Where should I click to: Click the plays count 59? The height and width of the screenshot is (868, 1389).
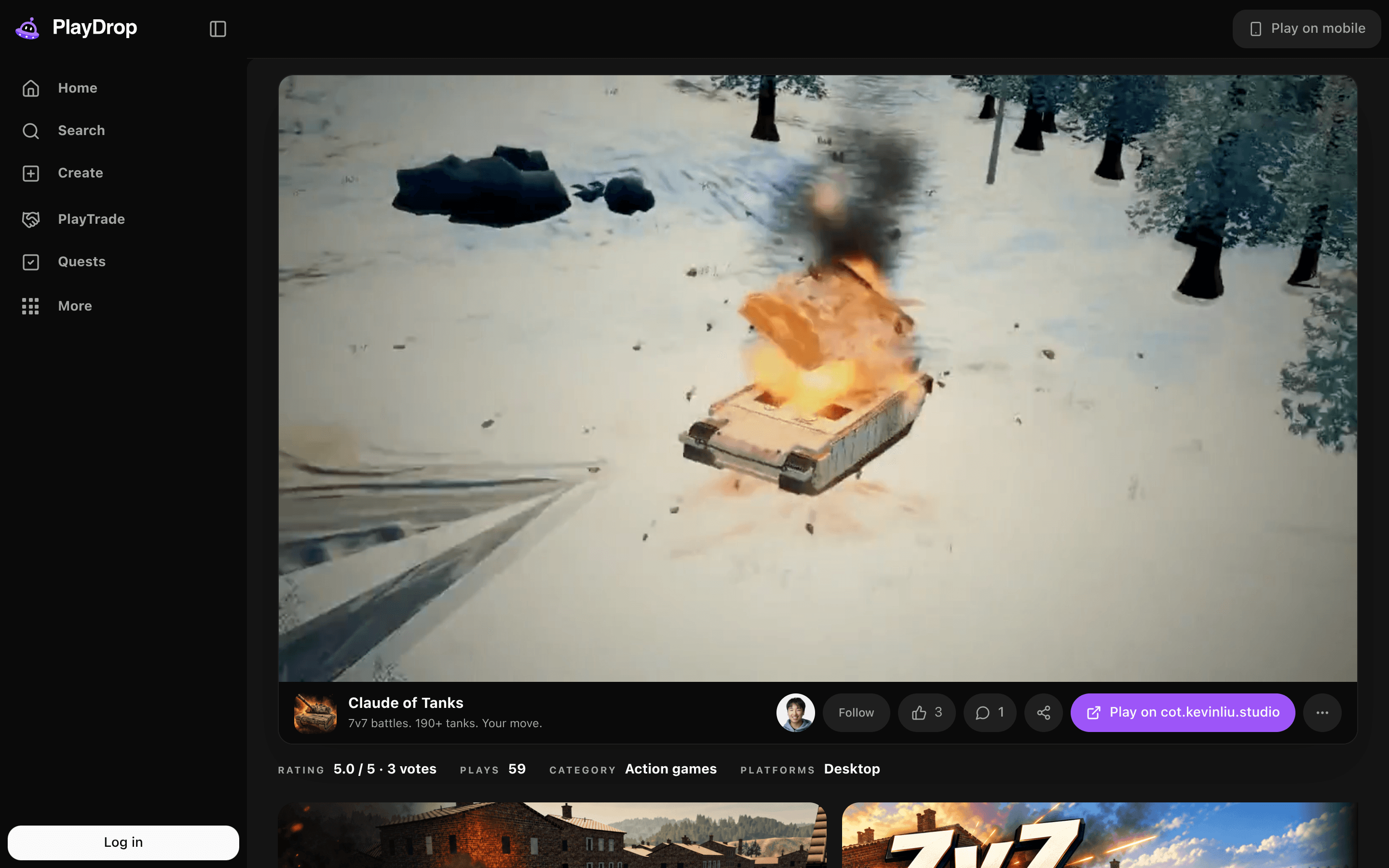[517, 769]
